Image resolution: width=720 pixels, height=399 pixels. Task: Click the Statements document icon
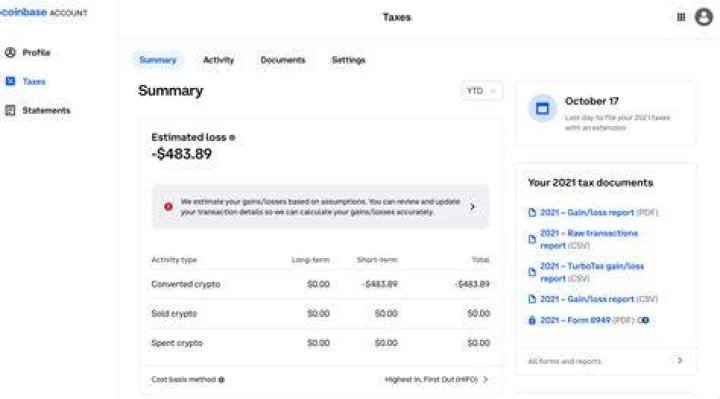click(x=10, y=110)
